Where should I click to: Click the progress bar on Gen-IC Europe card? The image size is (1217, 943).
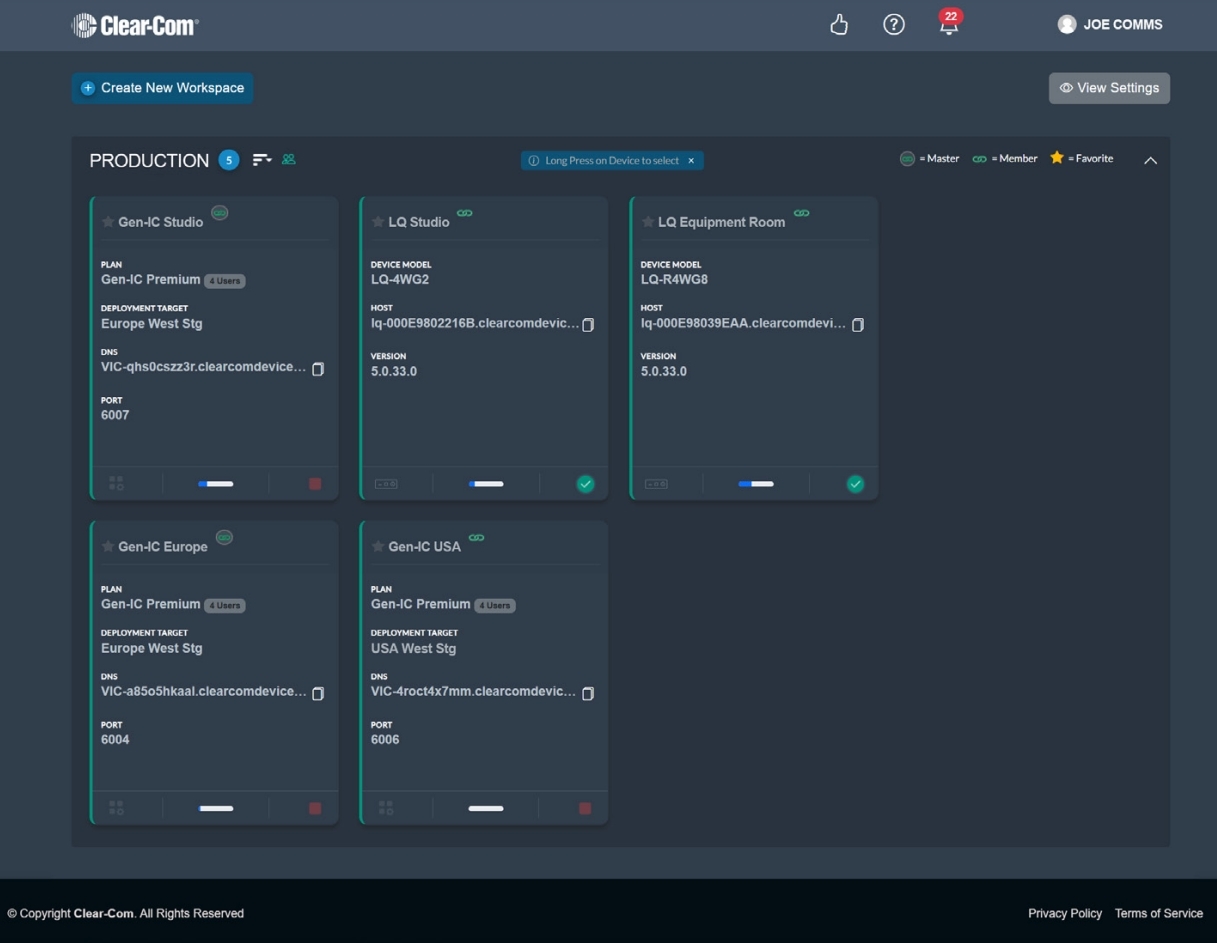point(216,808)
